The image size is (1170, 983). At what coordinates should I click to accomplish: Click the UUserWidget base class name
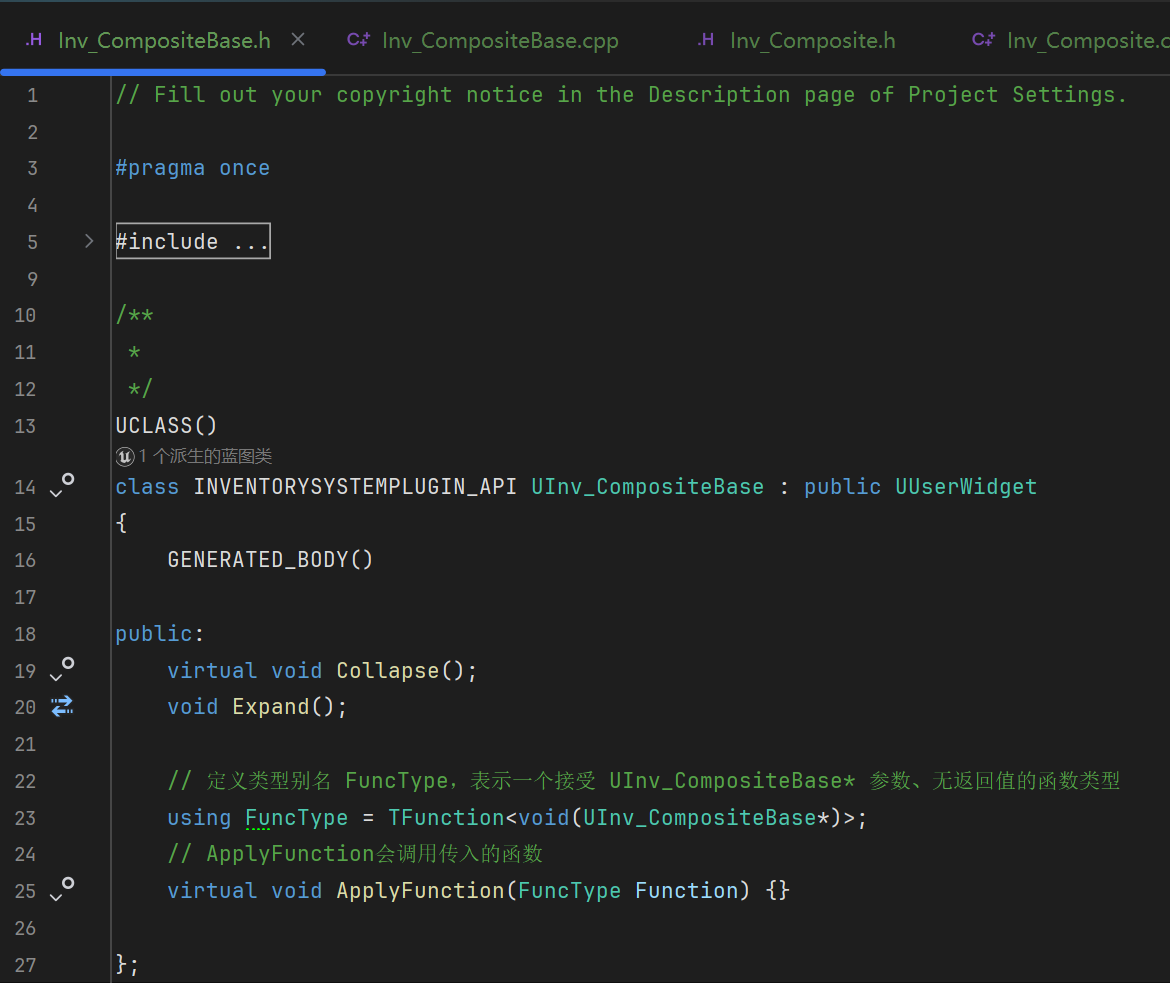click(966, 487)
